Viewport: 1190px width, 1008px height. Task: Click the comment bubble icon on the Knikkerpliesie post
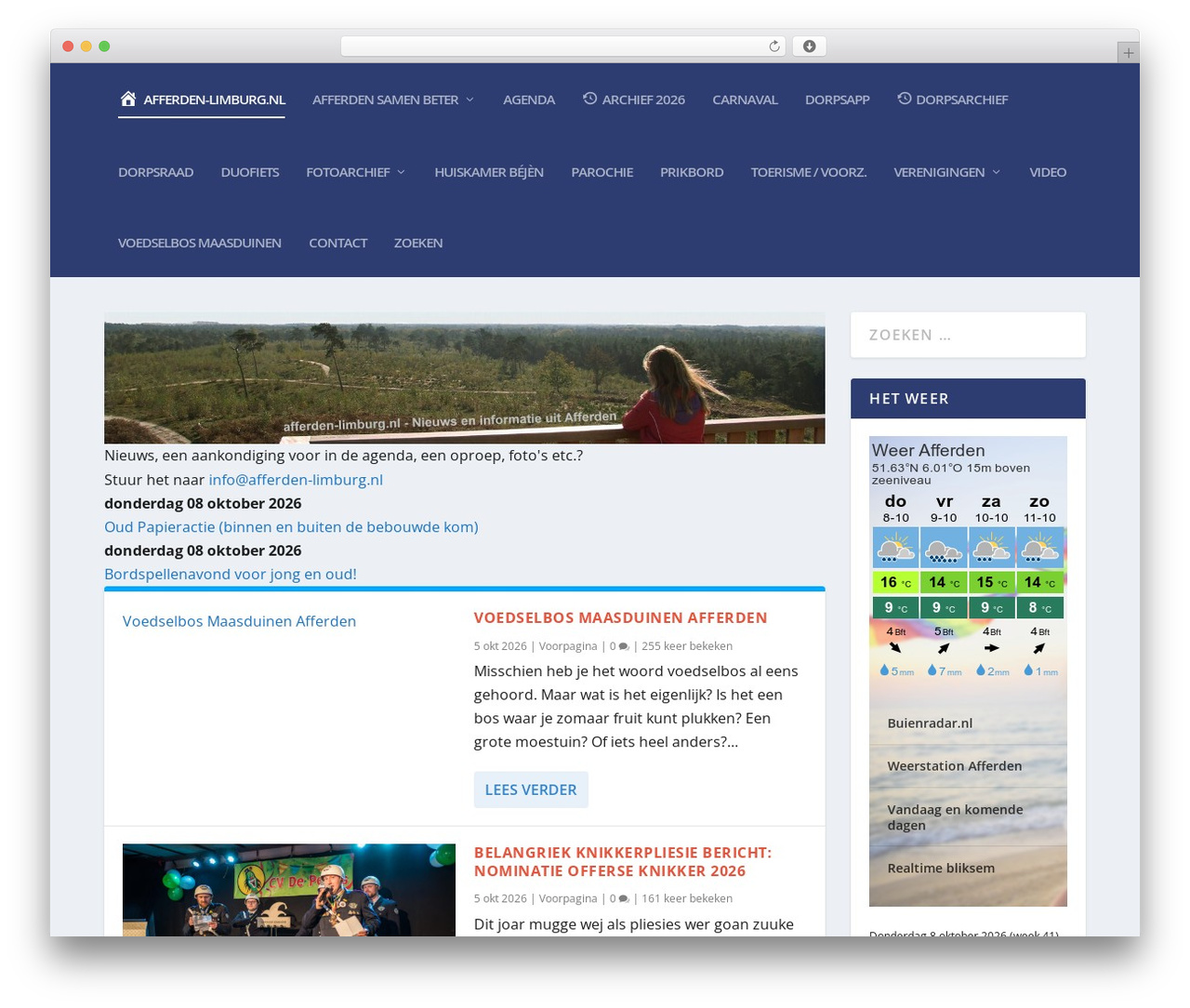click(x=624, y=900)
